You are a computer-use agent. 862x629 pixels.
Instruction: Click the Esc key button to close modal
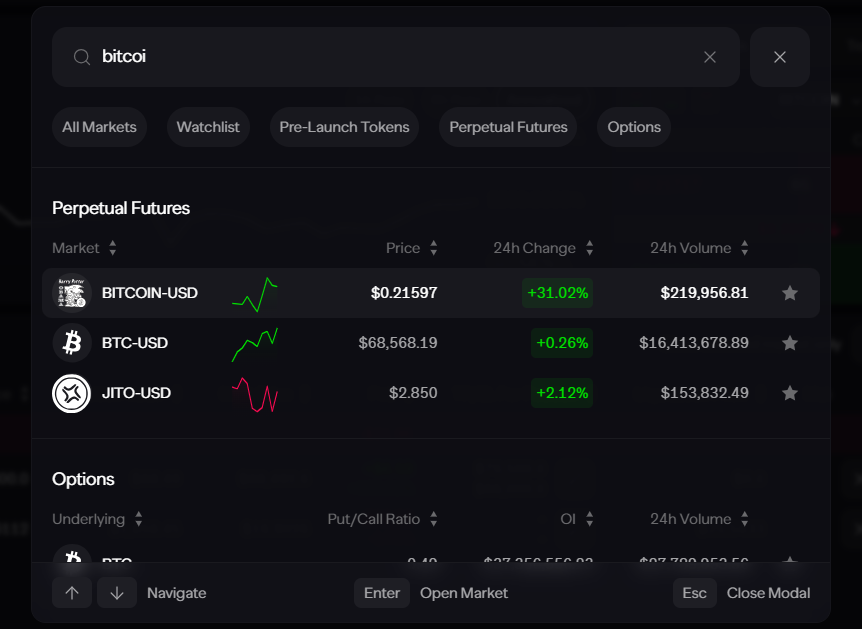[x=694, y=593]
